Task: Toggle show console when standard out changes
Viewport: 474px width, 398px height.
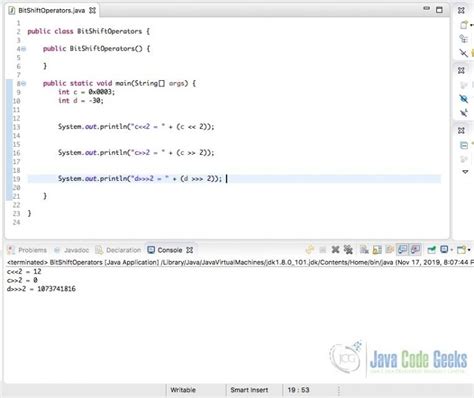Action: pos(402,249)
